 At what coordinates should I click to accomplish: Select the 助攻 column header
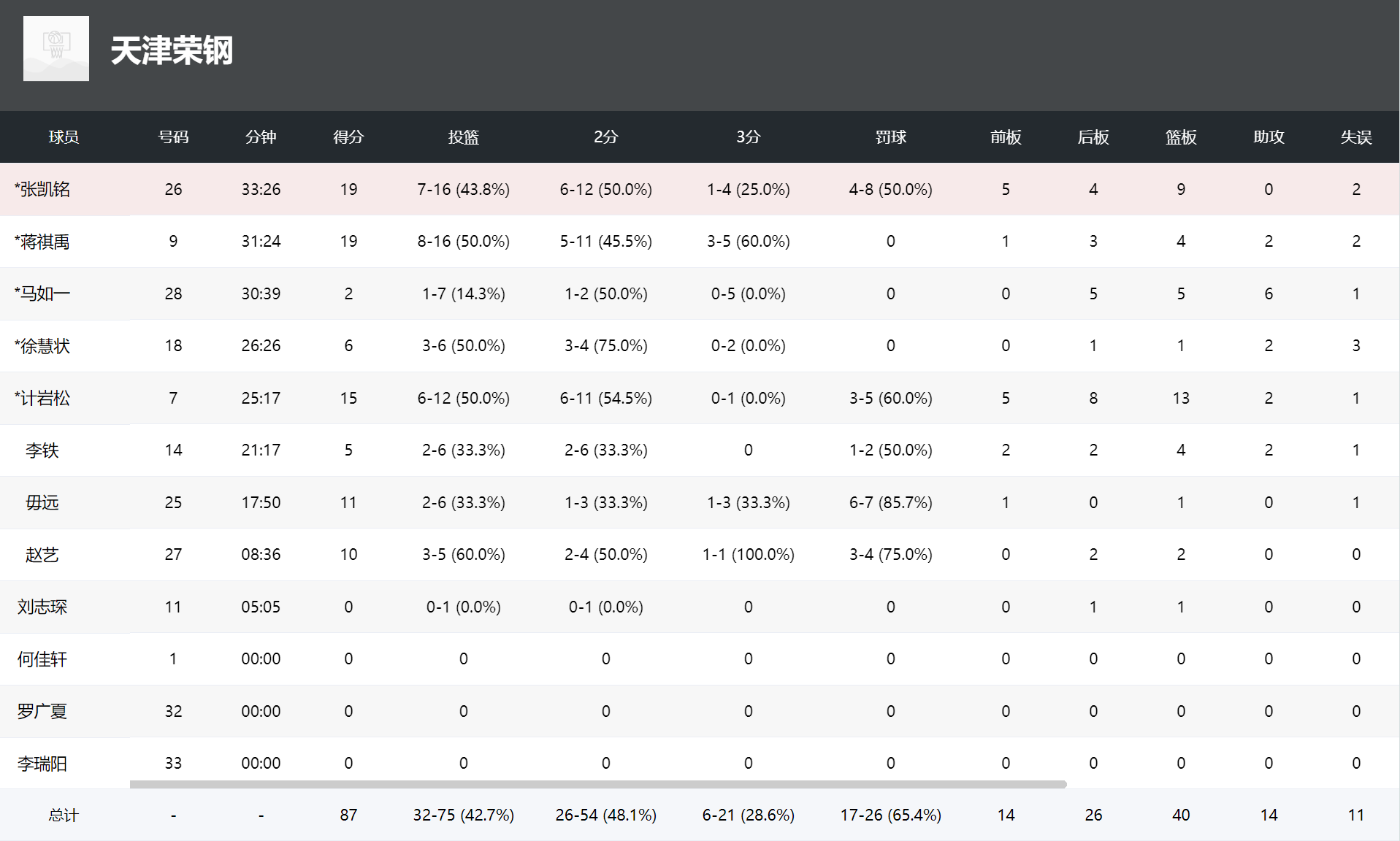pyautogui.click(x=1268, y=137)
